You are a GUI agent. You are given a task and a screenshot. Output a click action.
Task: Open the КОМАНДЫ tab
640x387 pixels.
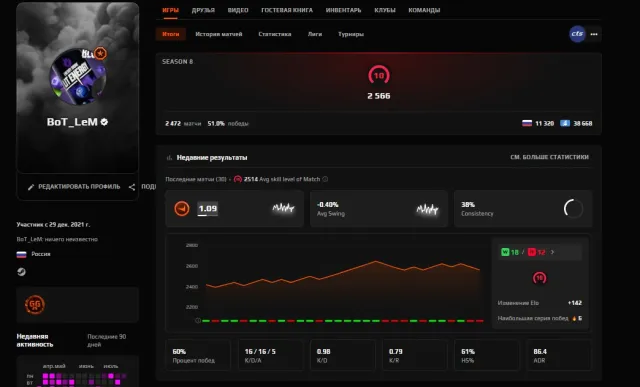coord(424,10)
